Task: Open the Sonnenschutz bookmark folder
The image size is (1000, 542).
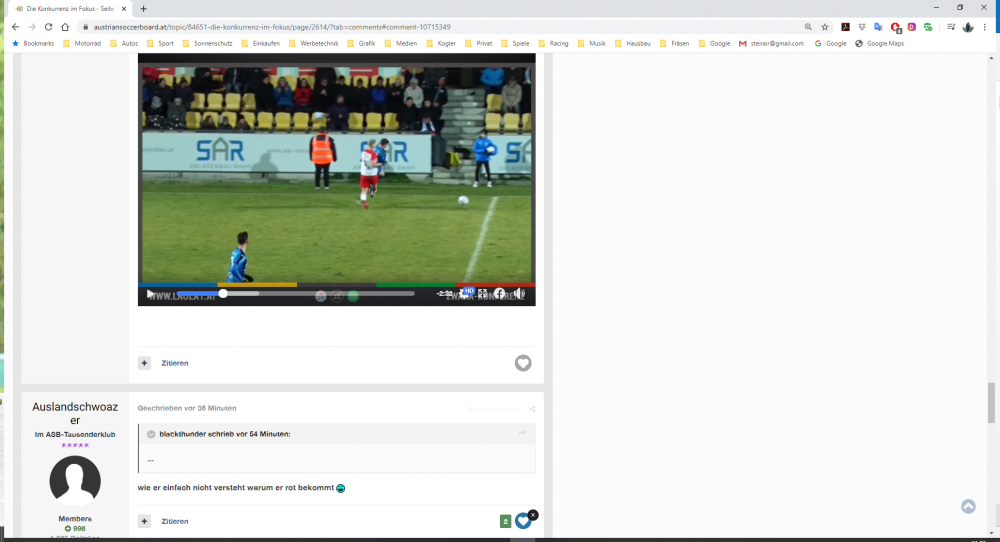Action: [207, 43]
